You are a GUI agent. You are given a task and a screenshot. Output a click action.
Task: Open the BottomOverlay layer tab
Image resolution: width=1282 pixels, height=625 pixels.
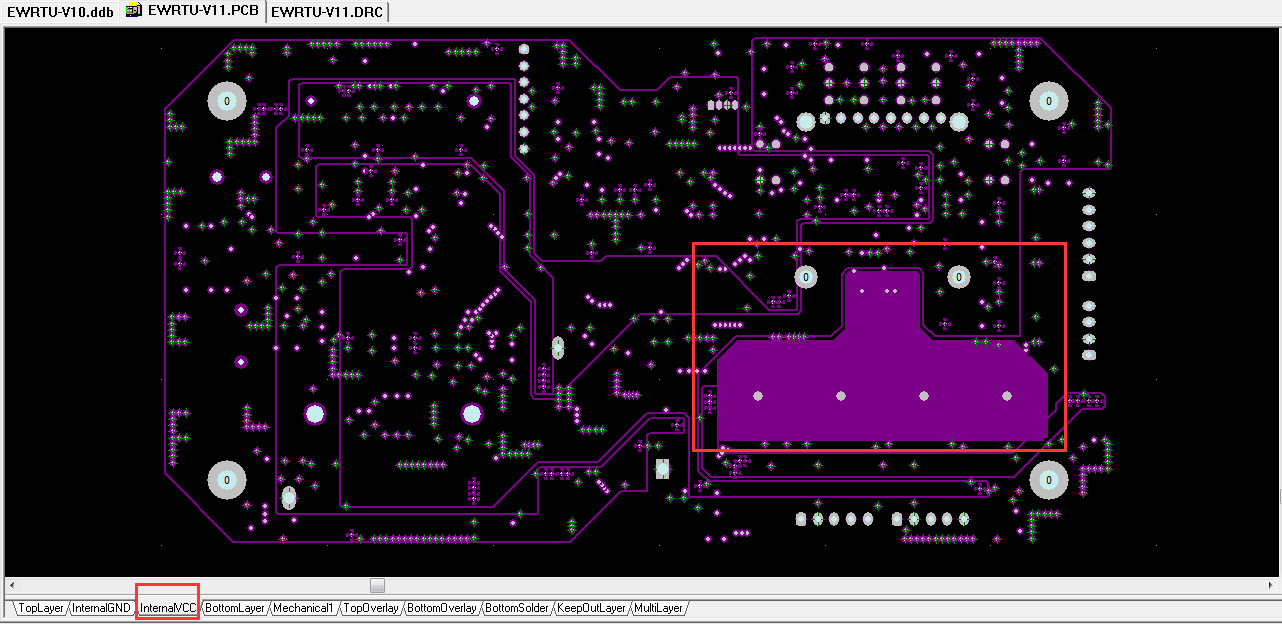[x=442, y=608]
